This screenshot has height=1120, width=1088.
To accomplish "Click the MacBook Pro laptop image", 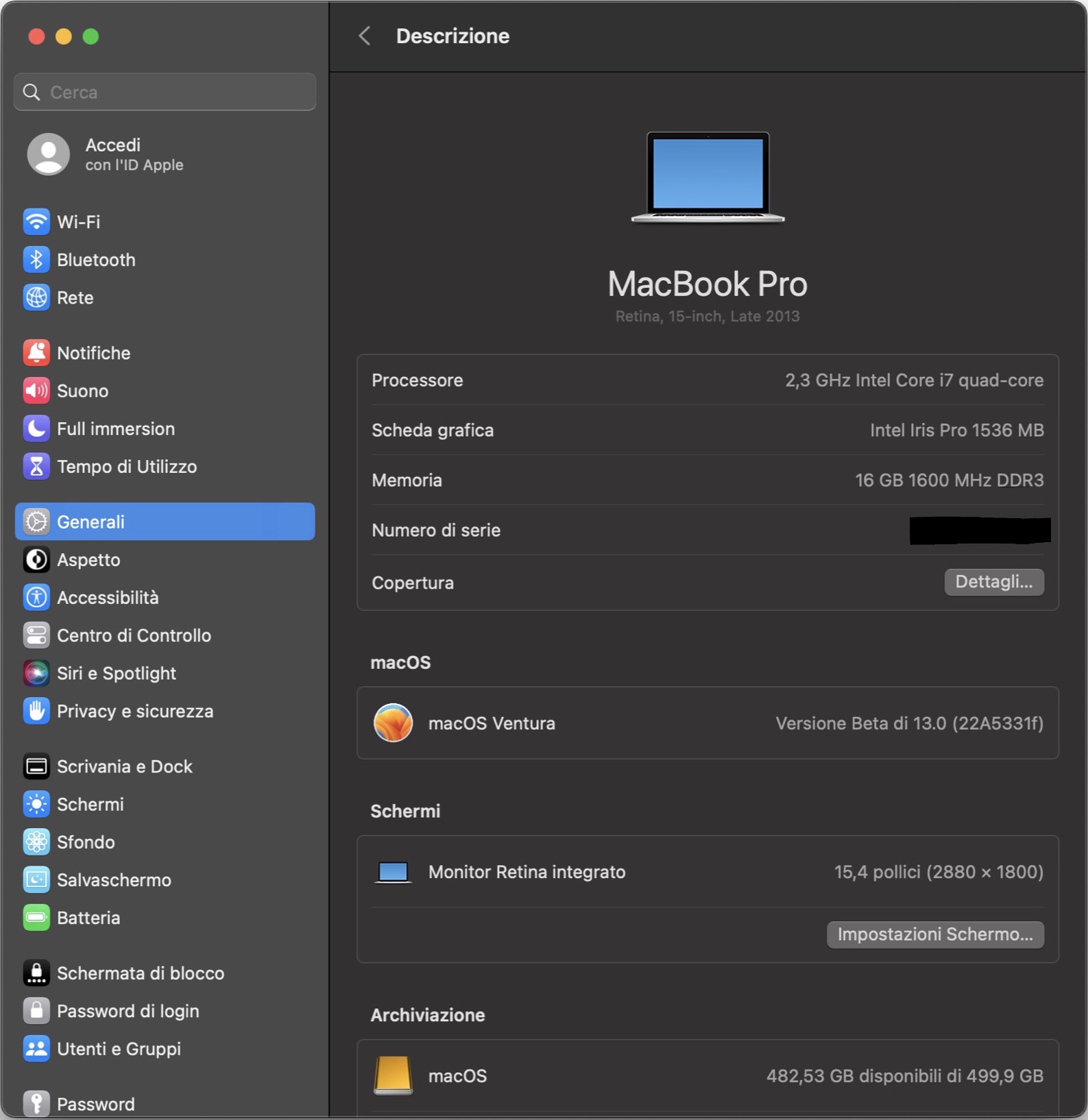I will 708,177.
